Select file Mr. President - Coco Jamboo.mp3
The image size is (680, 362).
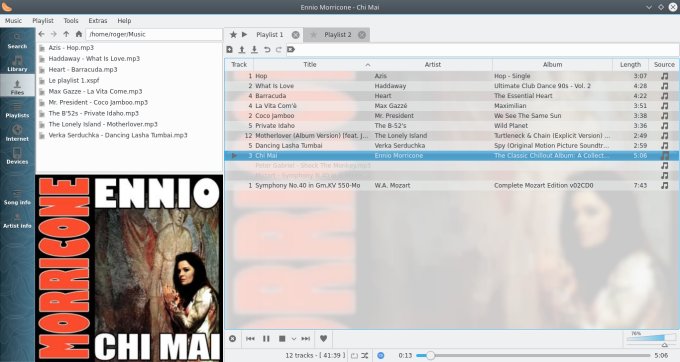pyautogui.click(x=98, y=102)
